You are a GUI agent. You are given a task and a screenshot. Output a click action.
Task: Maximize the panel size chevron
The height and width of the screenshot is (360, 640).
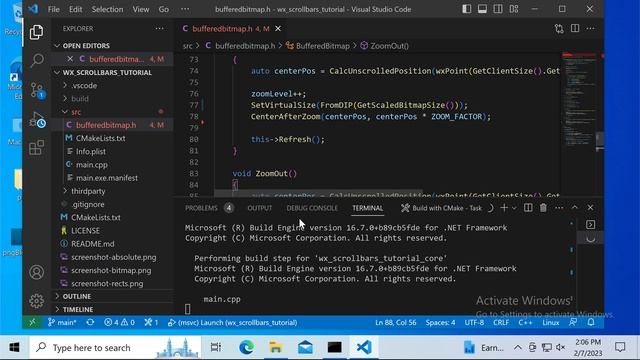[575, 208]
